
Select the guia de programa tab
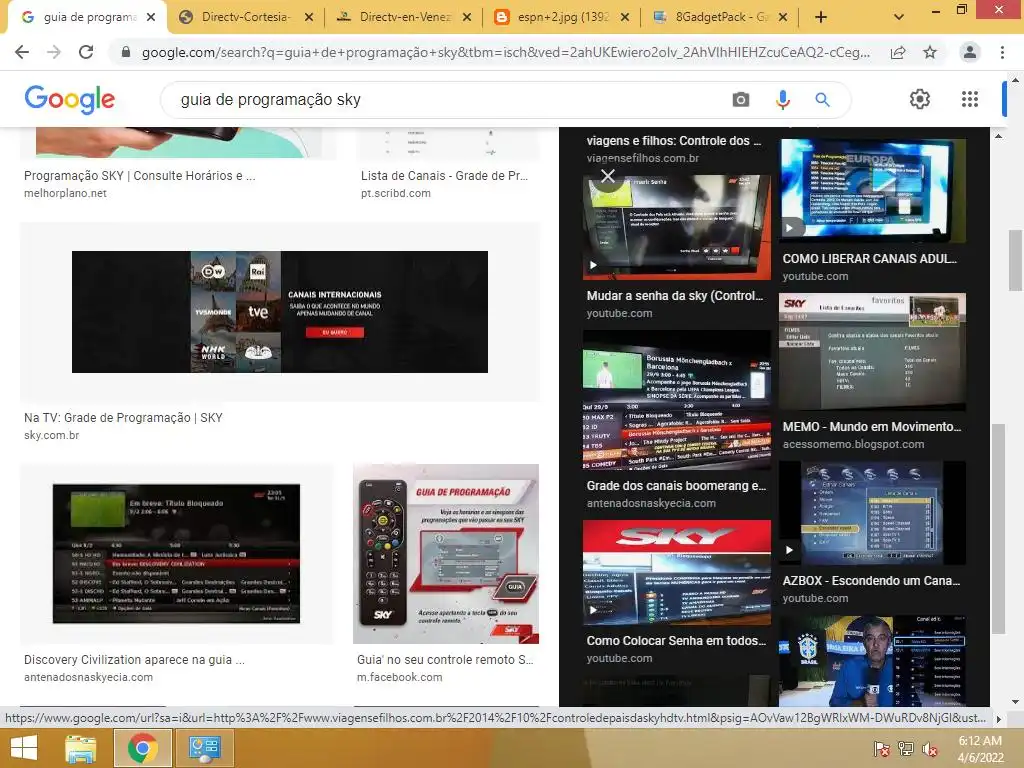87,17
